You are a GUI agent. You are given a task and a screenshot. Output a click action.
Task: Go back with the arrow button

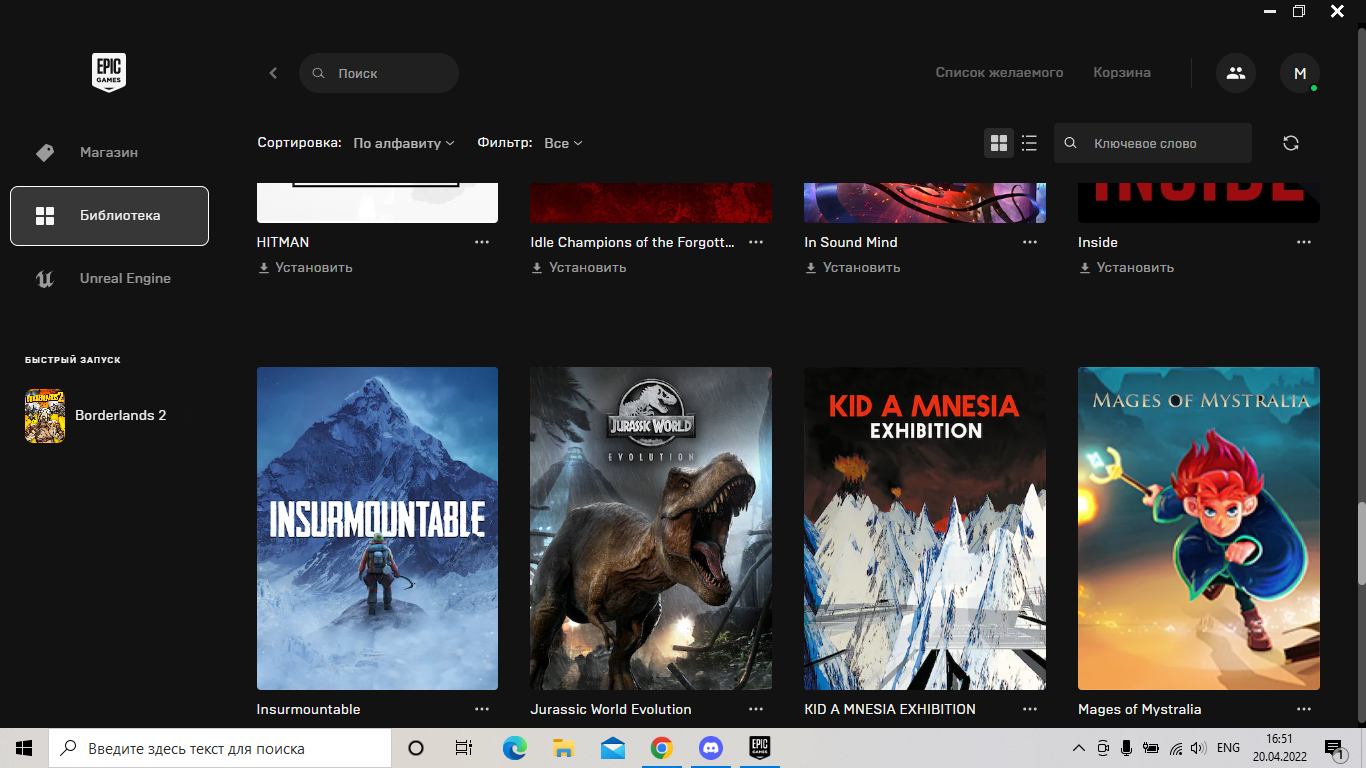point(273,73)
